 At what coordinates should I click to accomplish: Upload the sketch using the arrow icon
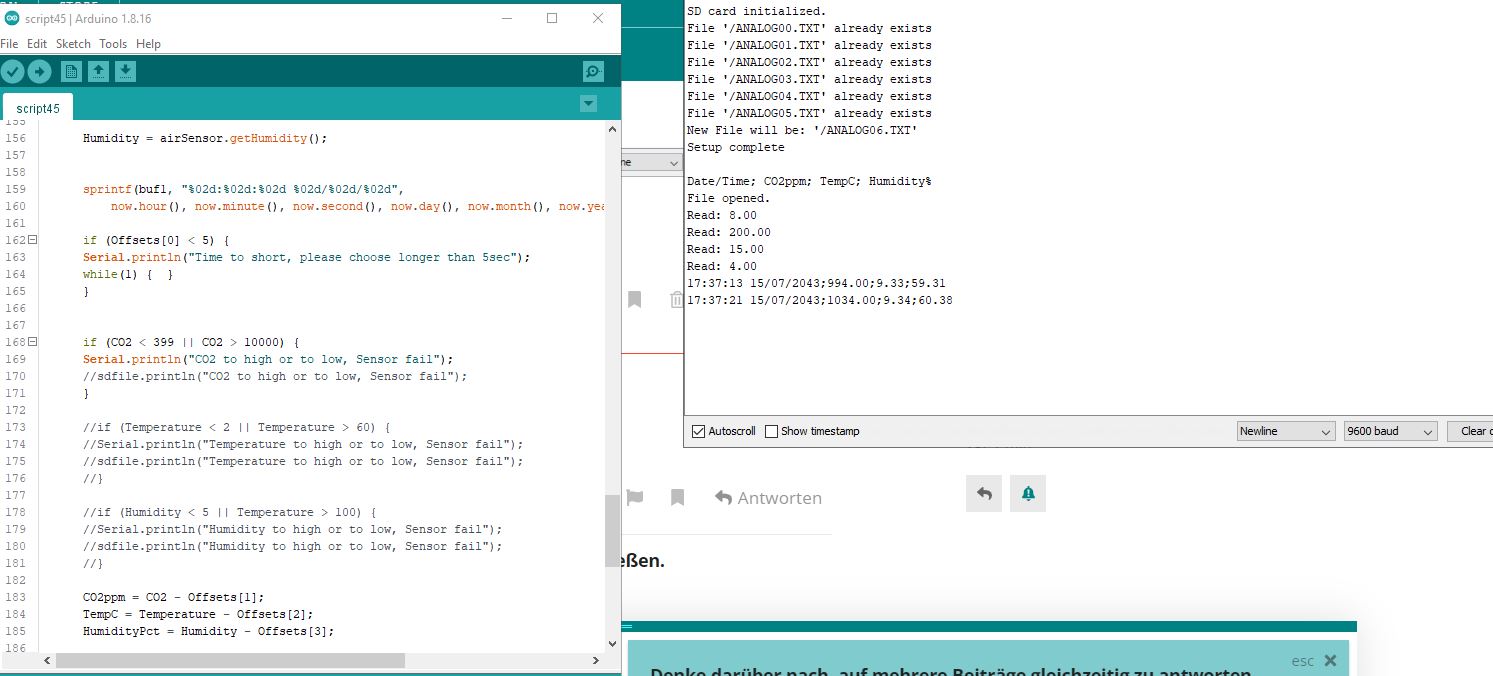pyautogui.click(x=39, y=71)
